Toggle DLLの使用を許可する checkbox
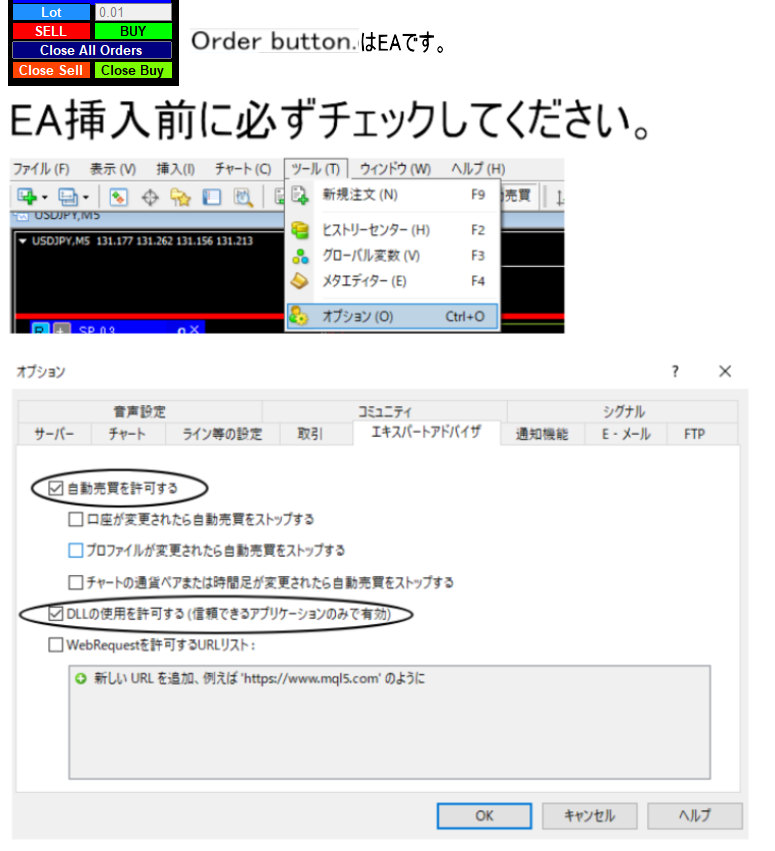The height and width of the screenshot is (851, 775). [x=56, y=613]
